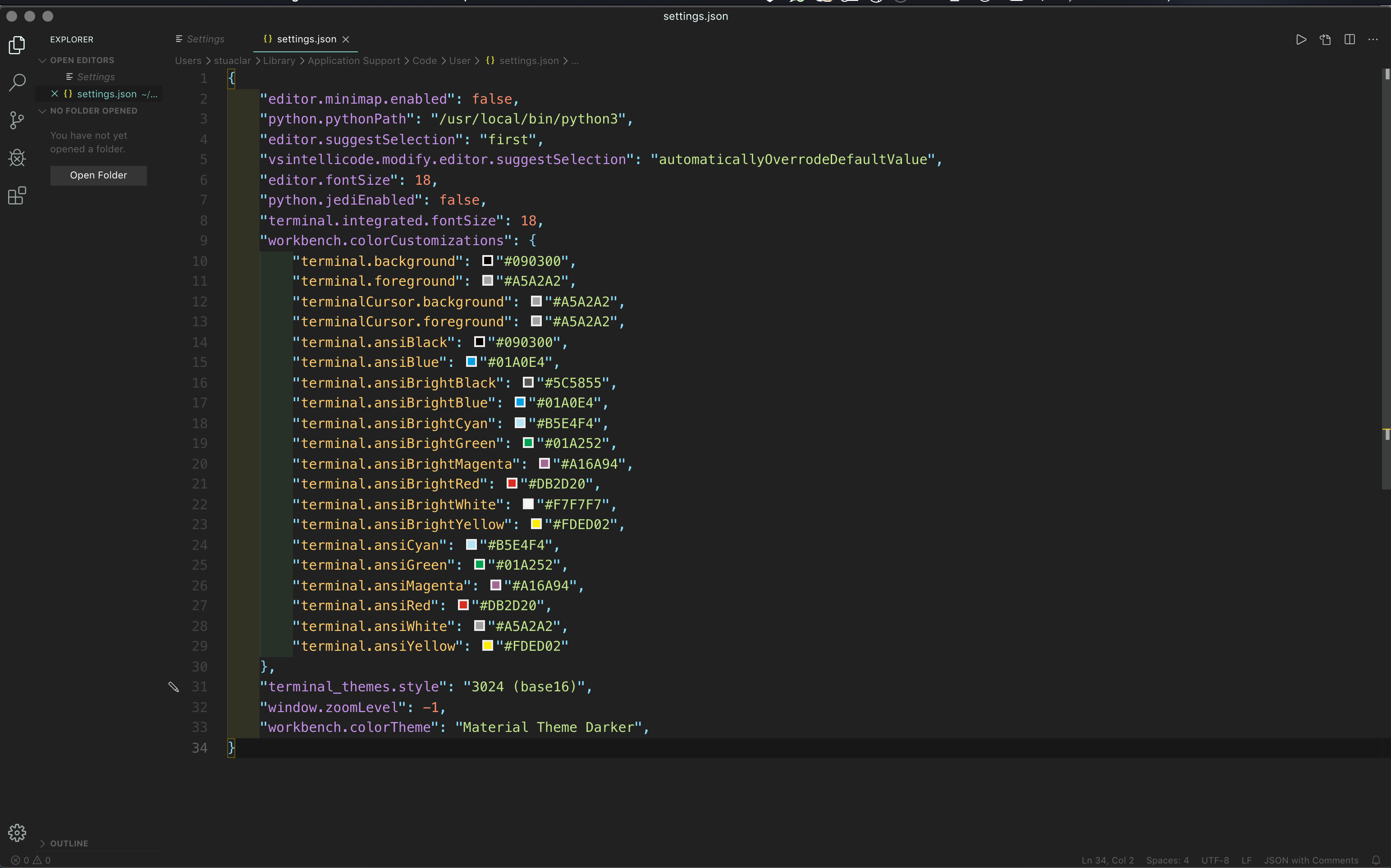Switch to the Settings tab
The image size is (1391, 868).
point(205,39)
